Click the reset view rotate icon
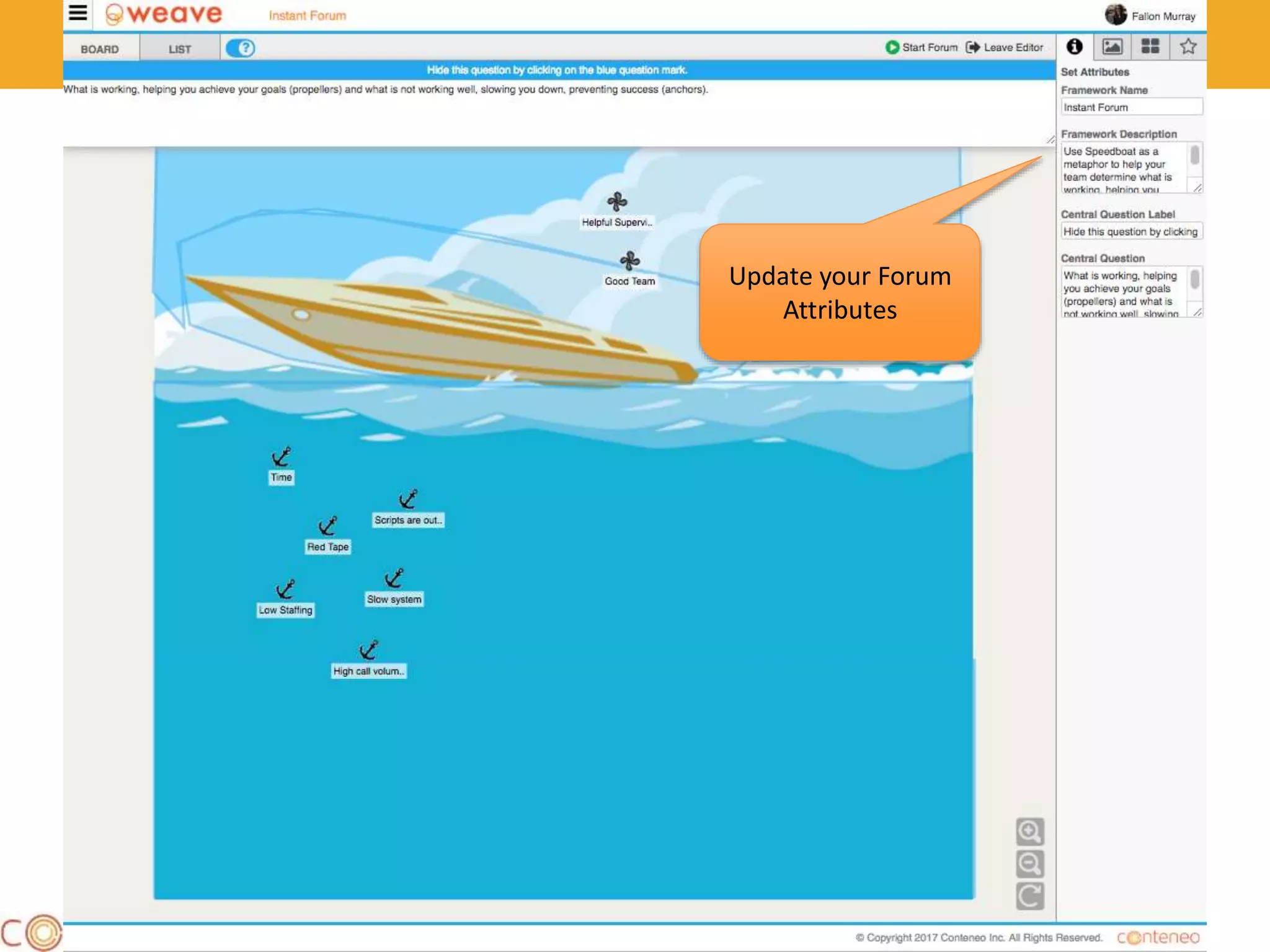This screenshot has width=1270, height=952. coord(1030,896)
